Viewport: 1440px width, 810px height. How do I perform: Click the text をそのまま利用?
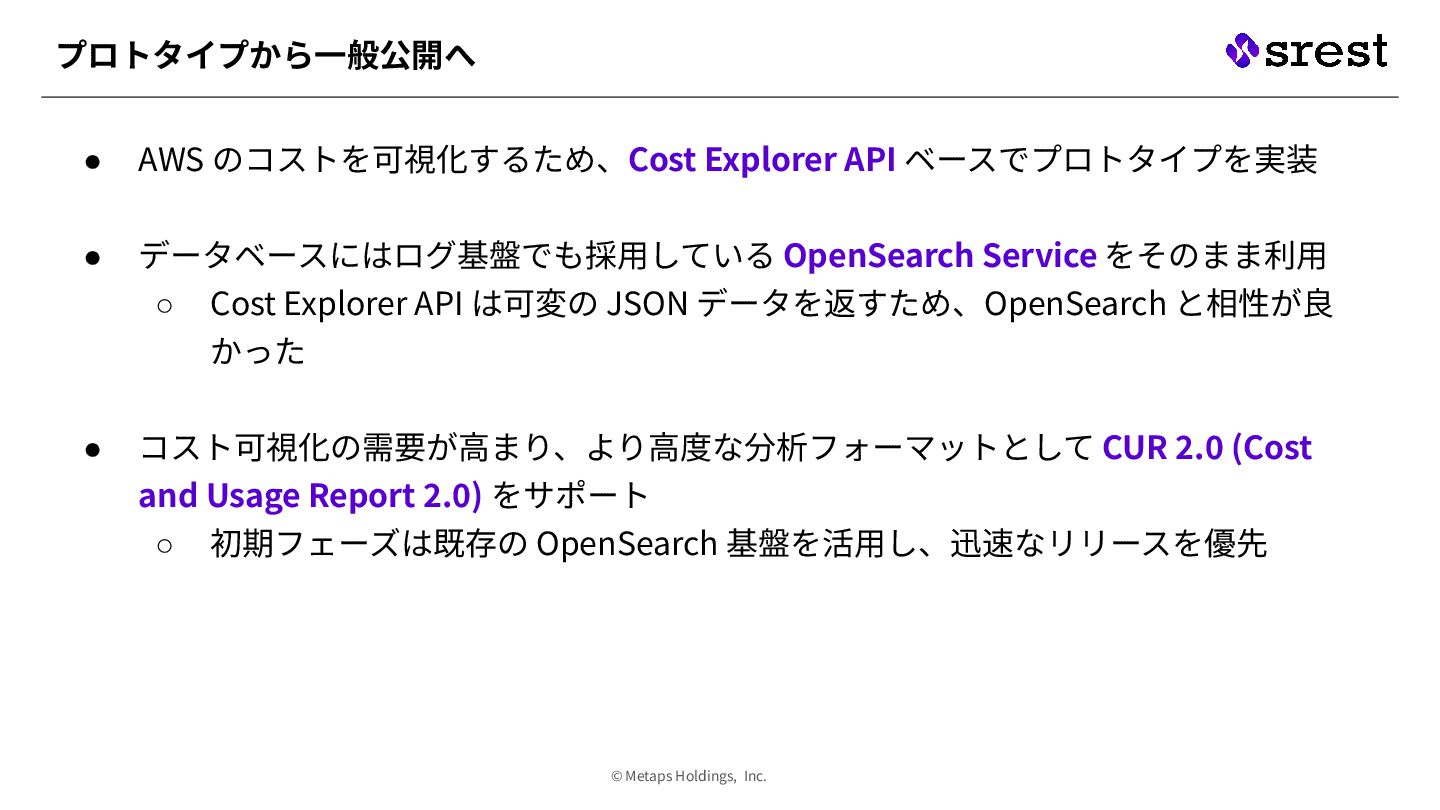pyautogui.click(x=1217, y=256)
